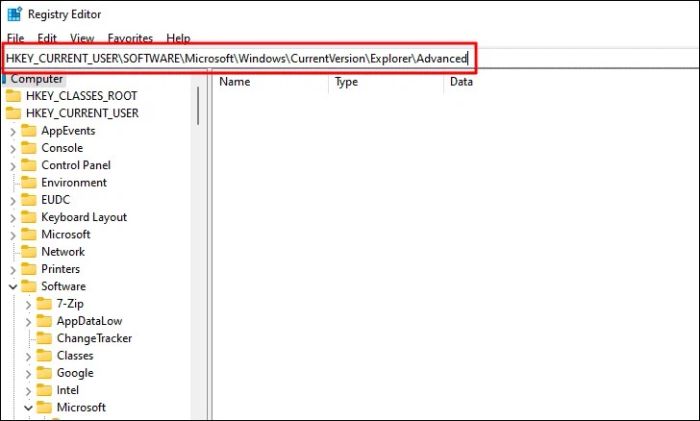Click the ChangeTracker folder icon
The width and height of the screenshot is (700, 421).
pos(44,338)
